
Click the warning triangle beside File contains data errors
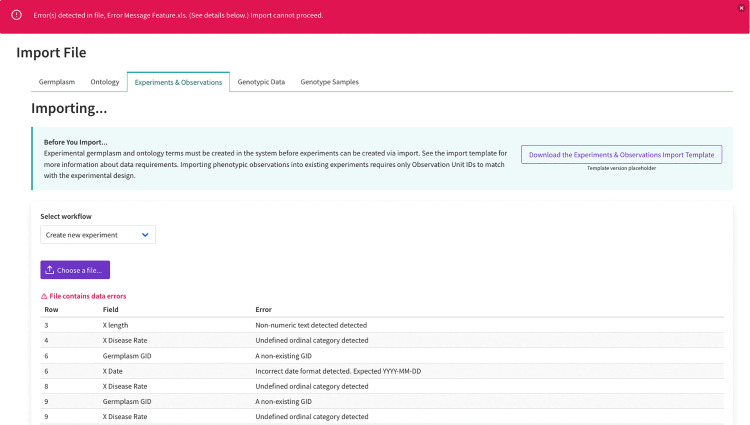(x=44, y=296)
